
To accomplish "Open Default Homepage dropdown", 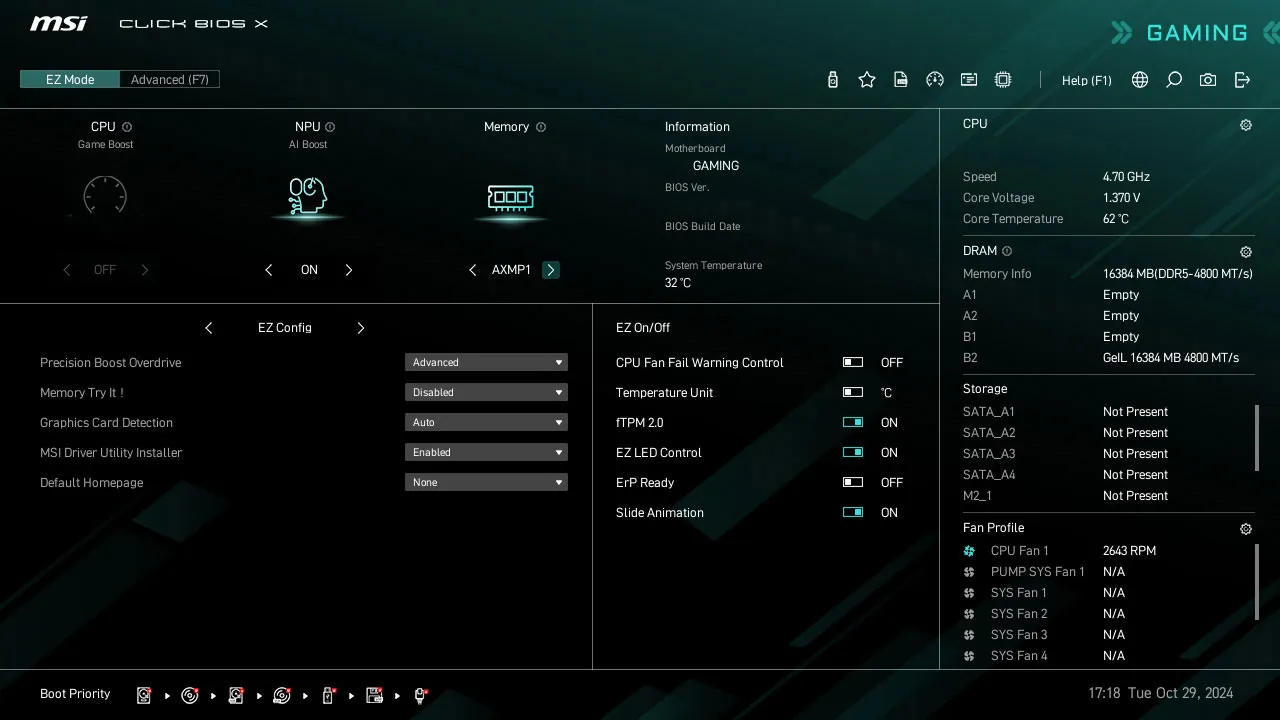I will coord(486,482).
